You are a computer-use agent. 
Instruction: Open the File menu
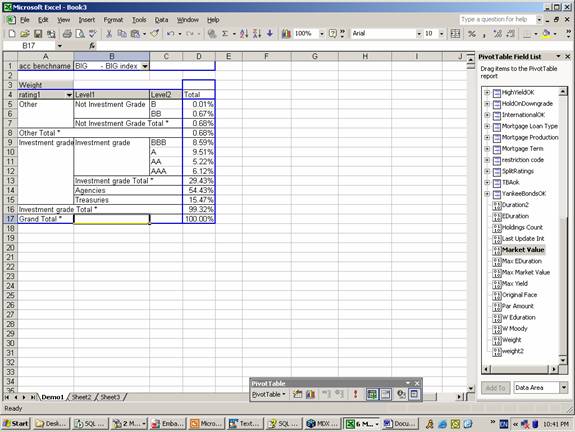click(25, 20)
